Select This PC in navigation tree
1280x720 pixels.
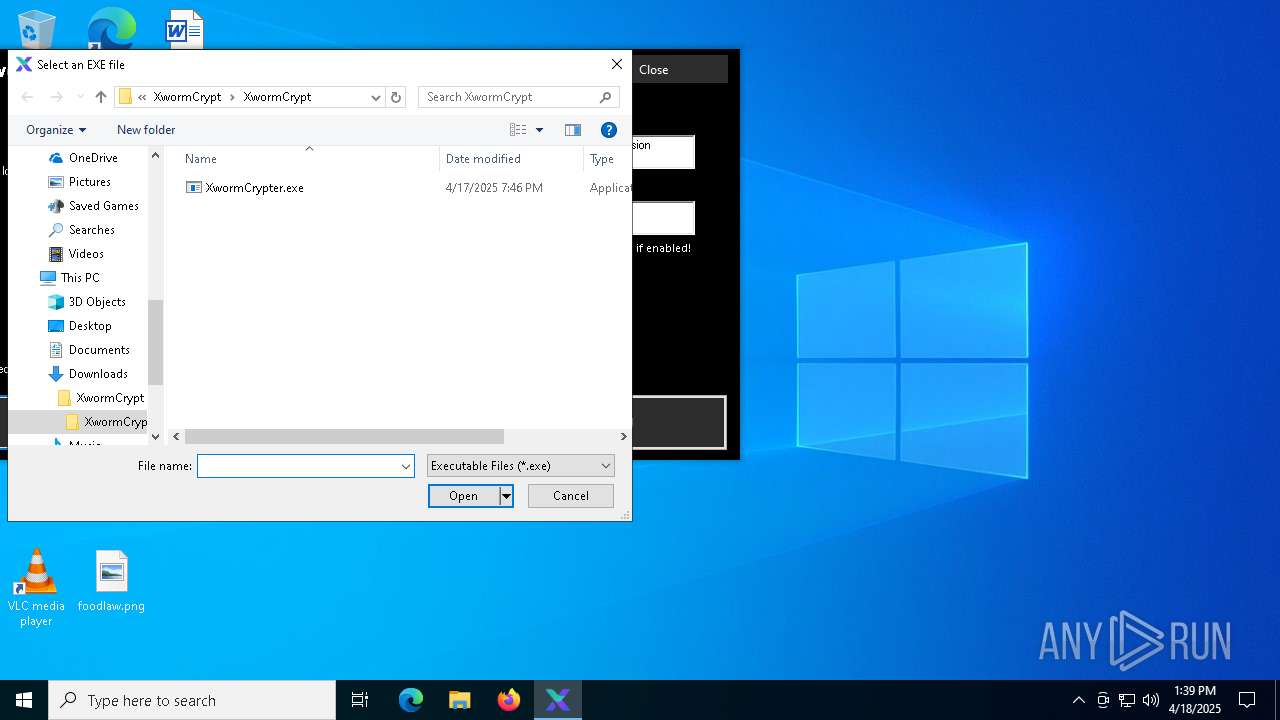pos(79,278)
